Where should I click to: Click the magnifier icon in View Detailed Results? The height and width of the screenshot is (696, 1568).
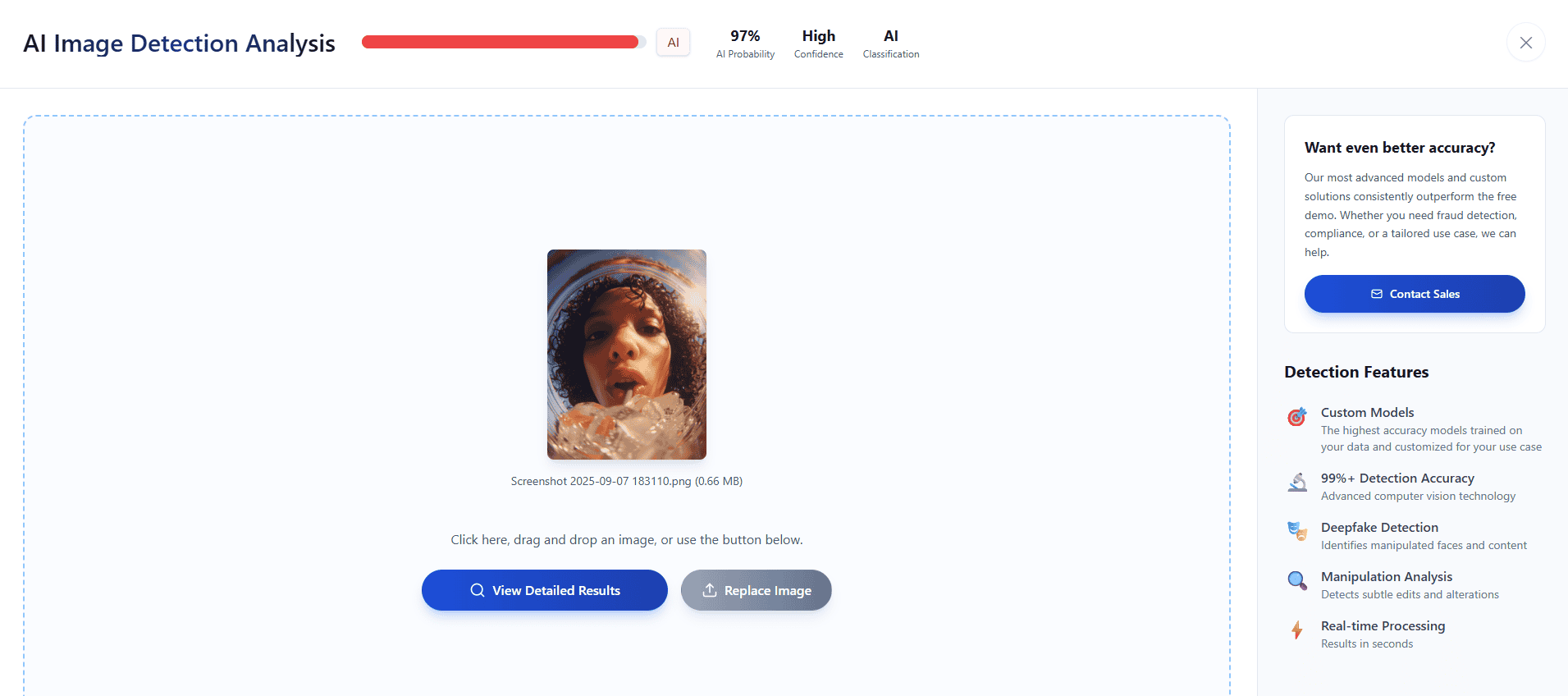pos(478,590)
